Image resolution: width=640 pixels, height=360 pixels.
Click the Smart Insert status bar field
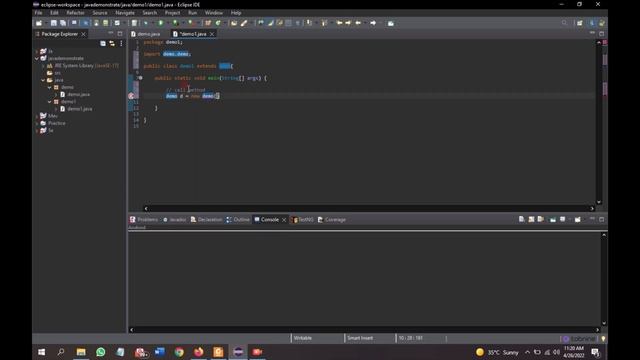360,338
